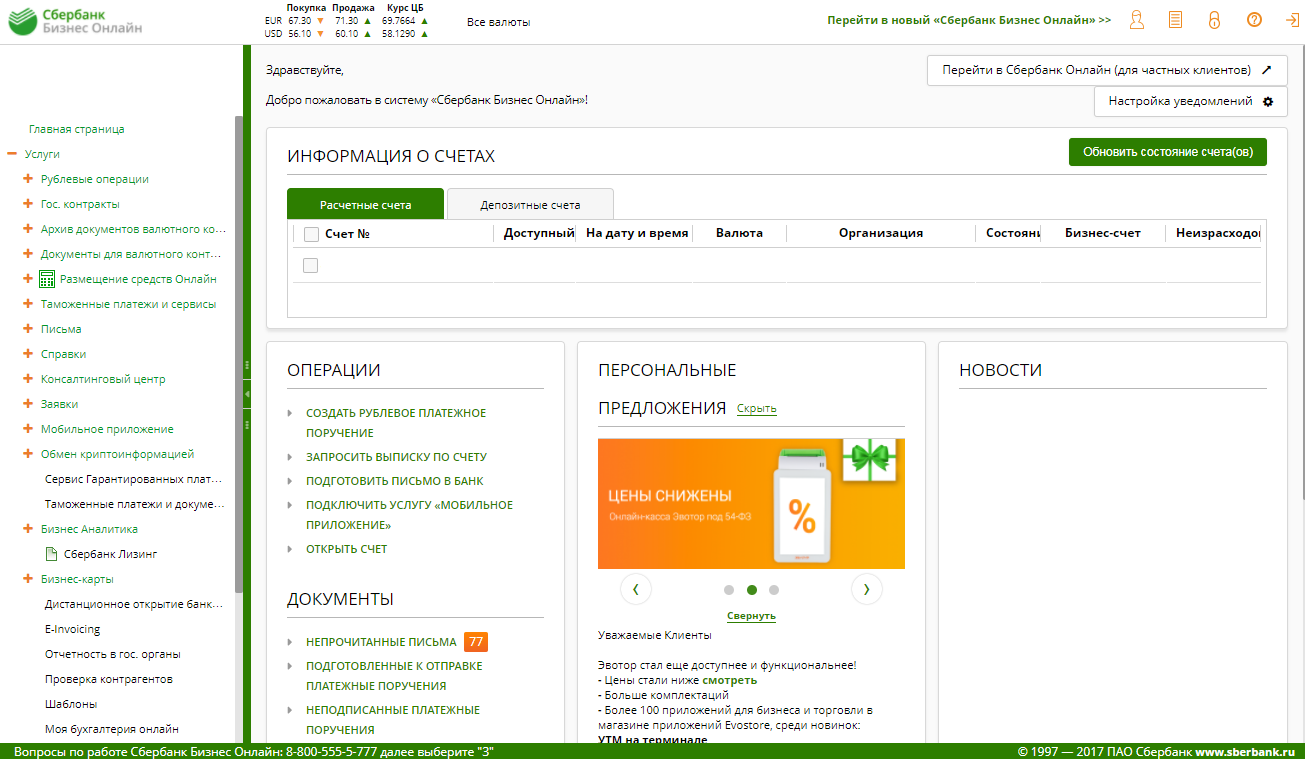
Task: Click the arrow icon in Перейти в Сбербанк Онлайн
Action: pyautogui.click(x=1266, y=70)
